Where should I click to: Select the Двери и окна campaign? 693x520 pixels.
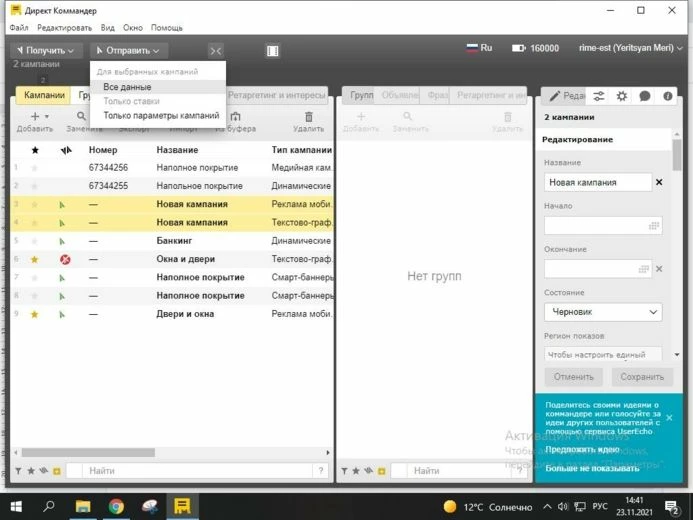[172, 314]
